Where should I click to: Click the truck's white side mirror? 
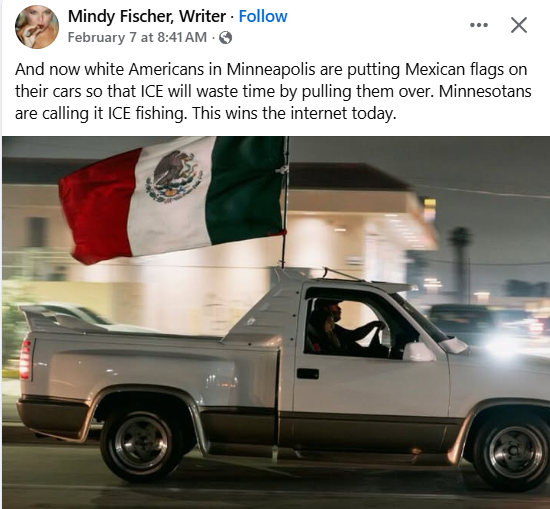(419, 351)
